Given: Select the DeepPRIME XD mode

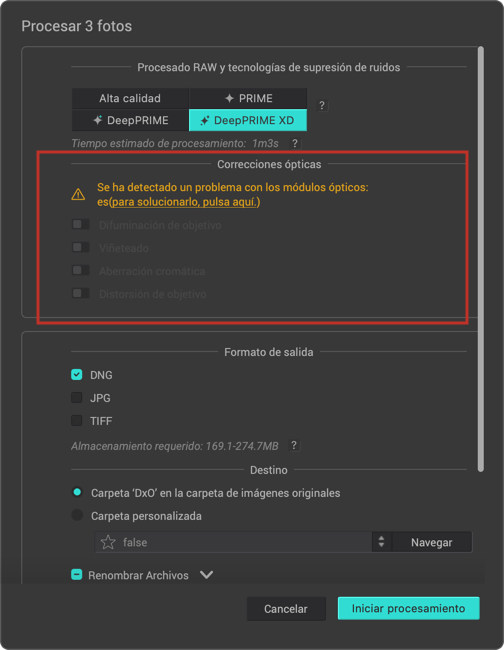Looking at the screenshot, I should pos(248,120).
